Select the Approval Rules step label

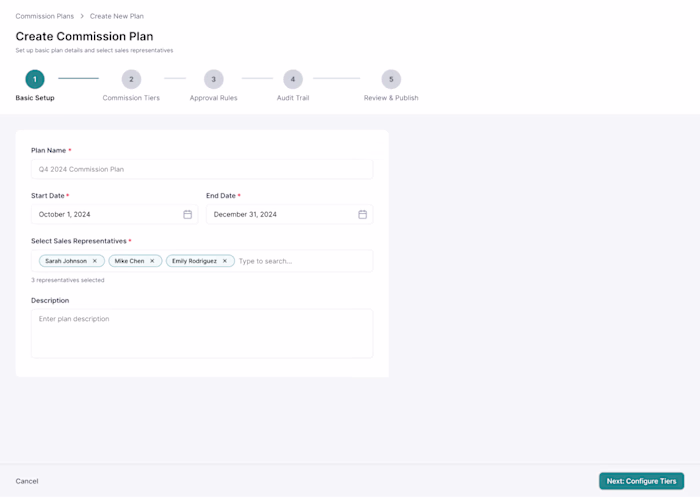pyautogui.click(x=213, y=98)
